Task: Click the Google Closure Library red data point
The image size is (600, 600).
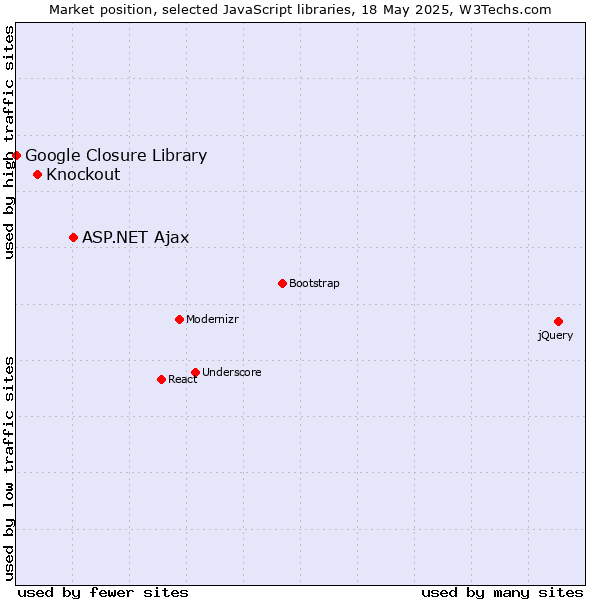Action: (16, 155)
